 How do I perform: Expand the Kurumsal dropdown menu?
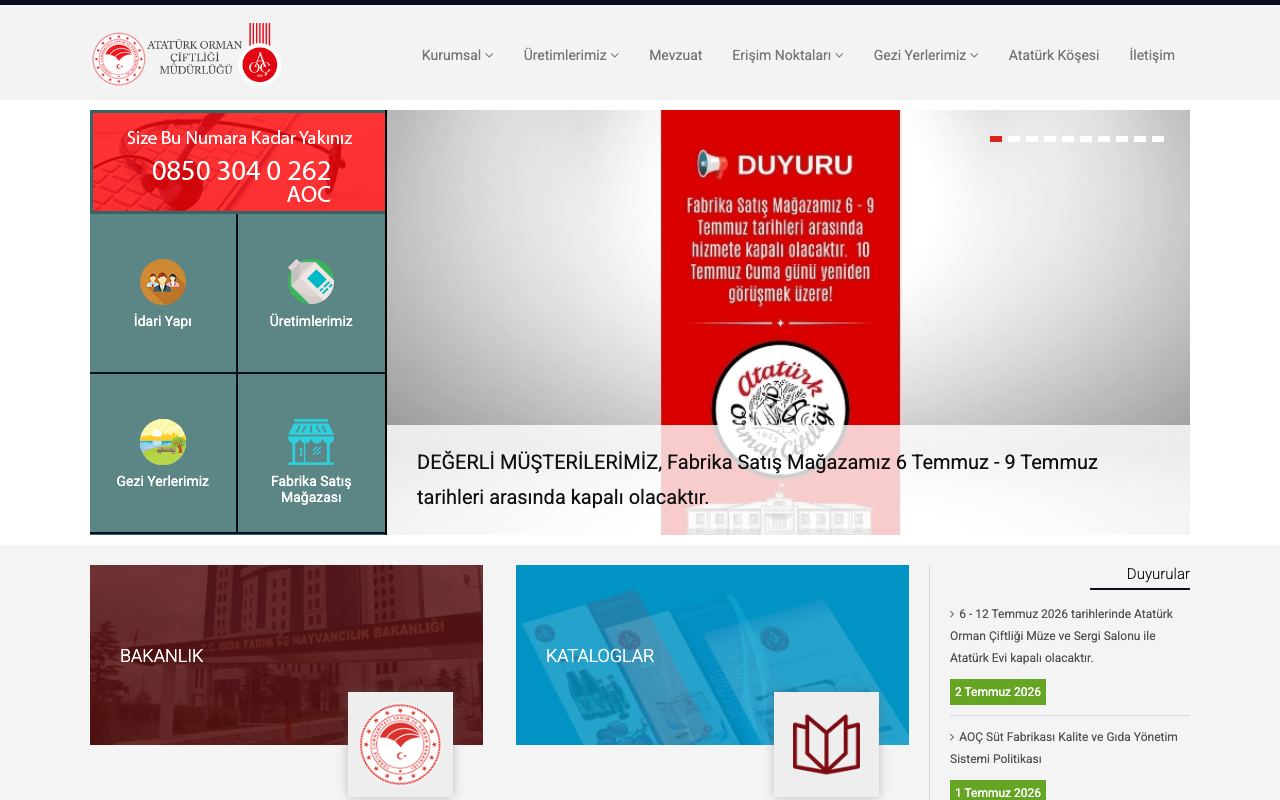coord(457,55)
